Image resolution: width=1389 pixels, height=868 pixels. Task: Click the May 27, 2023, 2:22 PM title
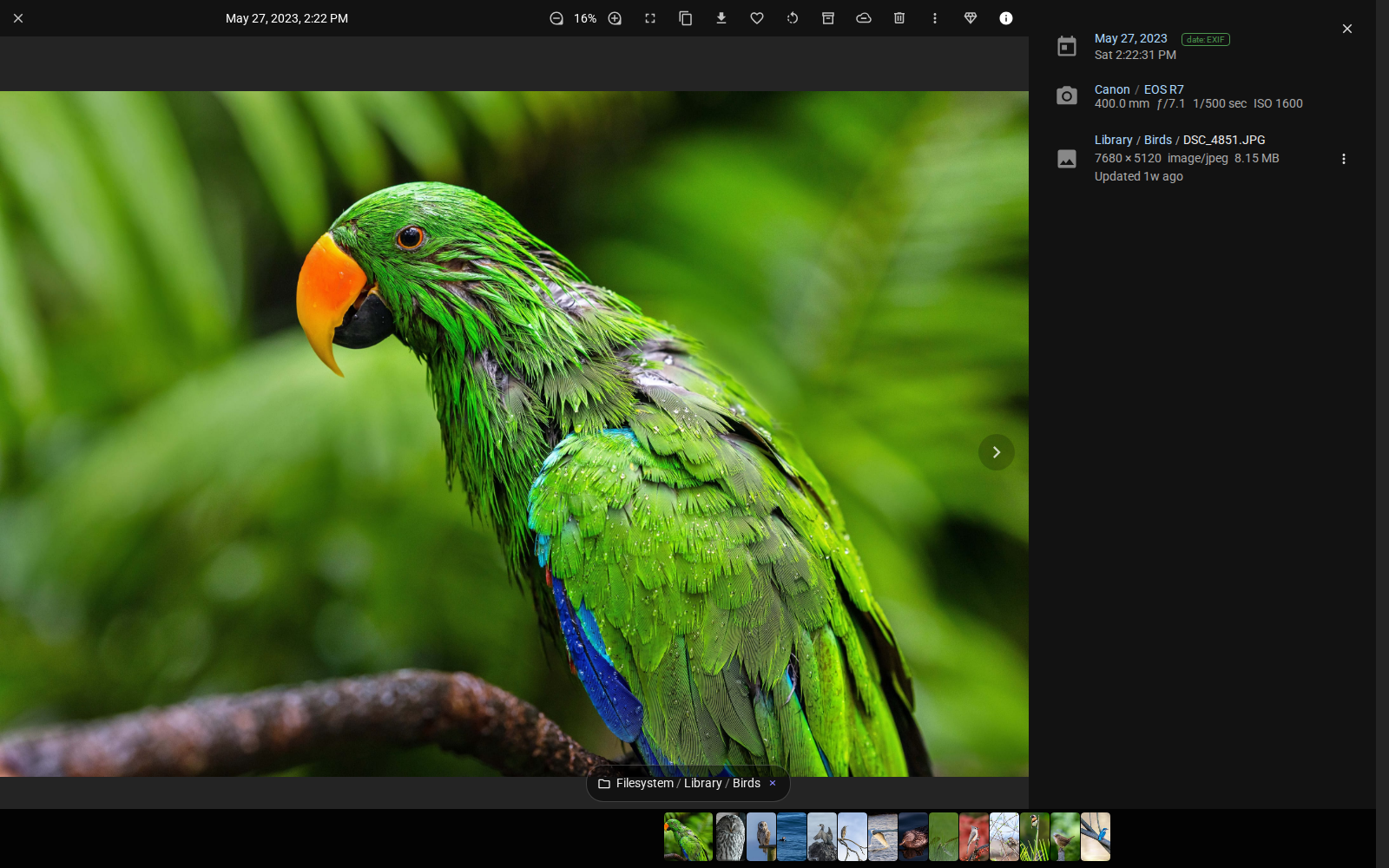(x=286, y=18)
